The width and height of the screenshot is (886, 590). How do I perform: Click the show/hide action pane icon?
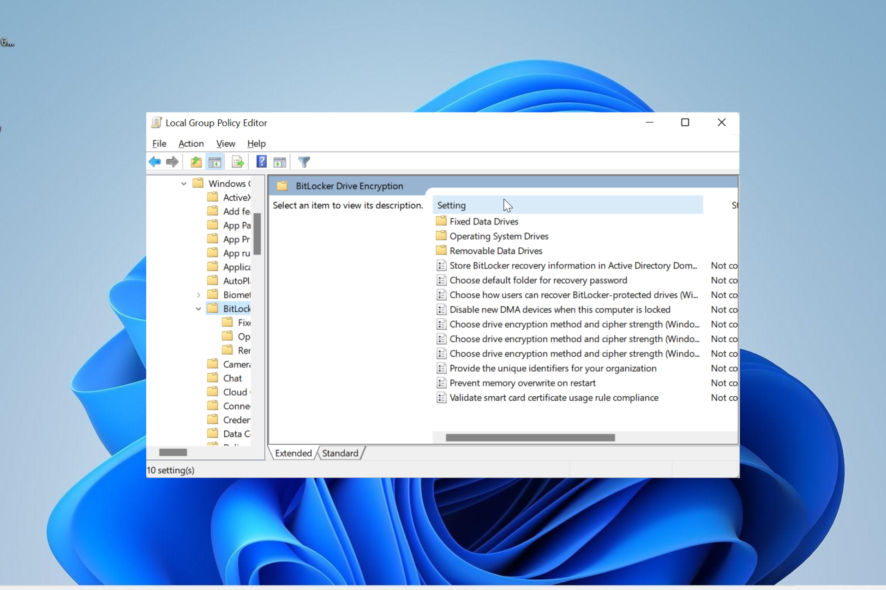pyautogui.click(x=280, y=162)
